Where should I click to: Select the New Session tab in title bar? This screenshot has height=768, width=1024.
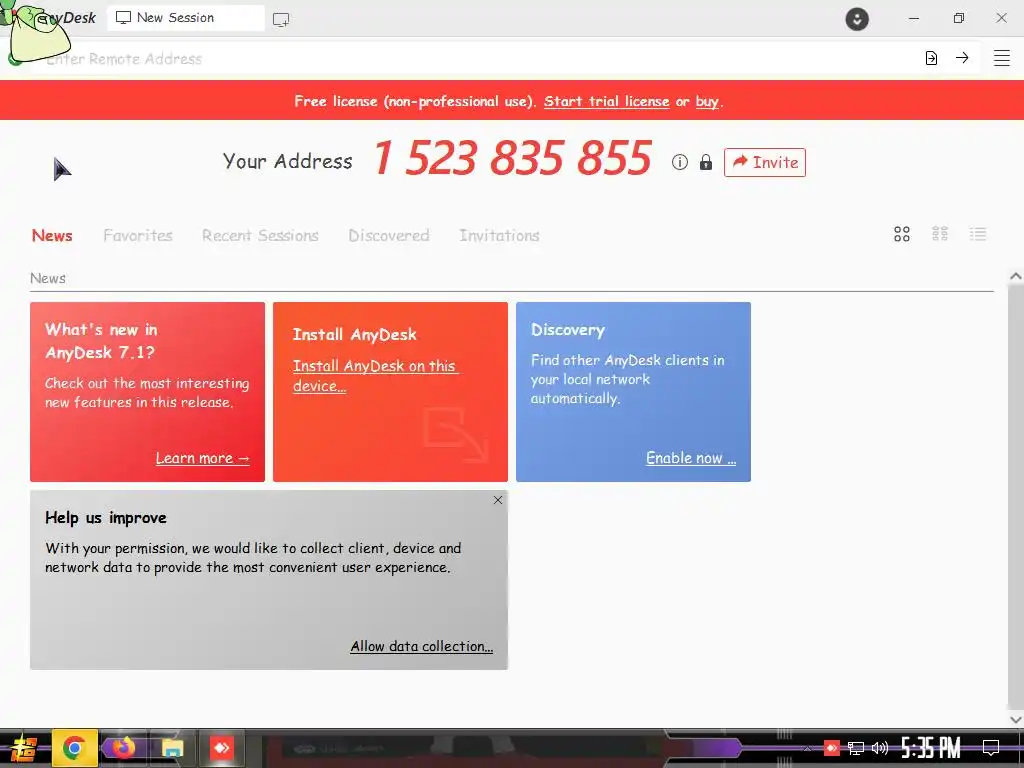[185, 18]
